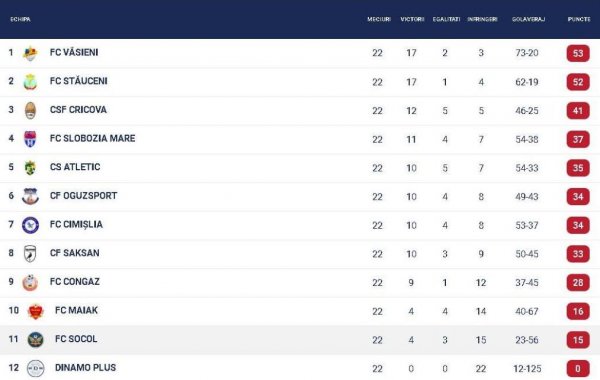
Task: Select the FC Socol team emblem
Action: pyautogui.click(x=36, y=339)
